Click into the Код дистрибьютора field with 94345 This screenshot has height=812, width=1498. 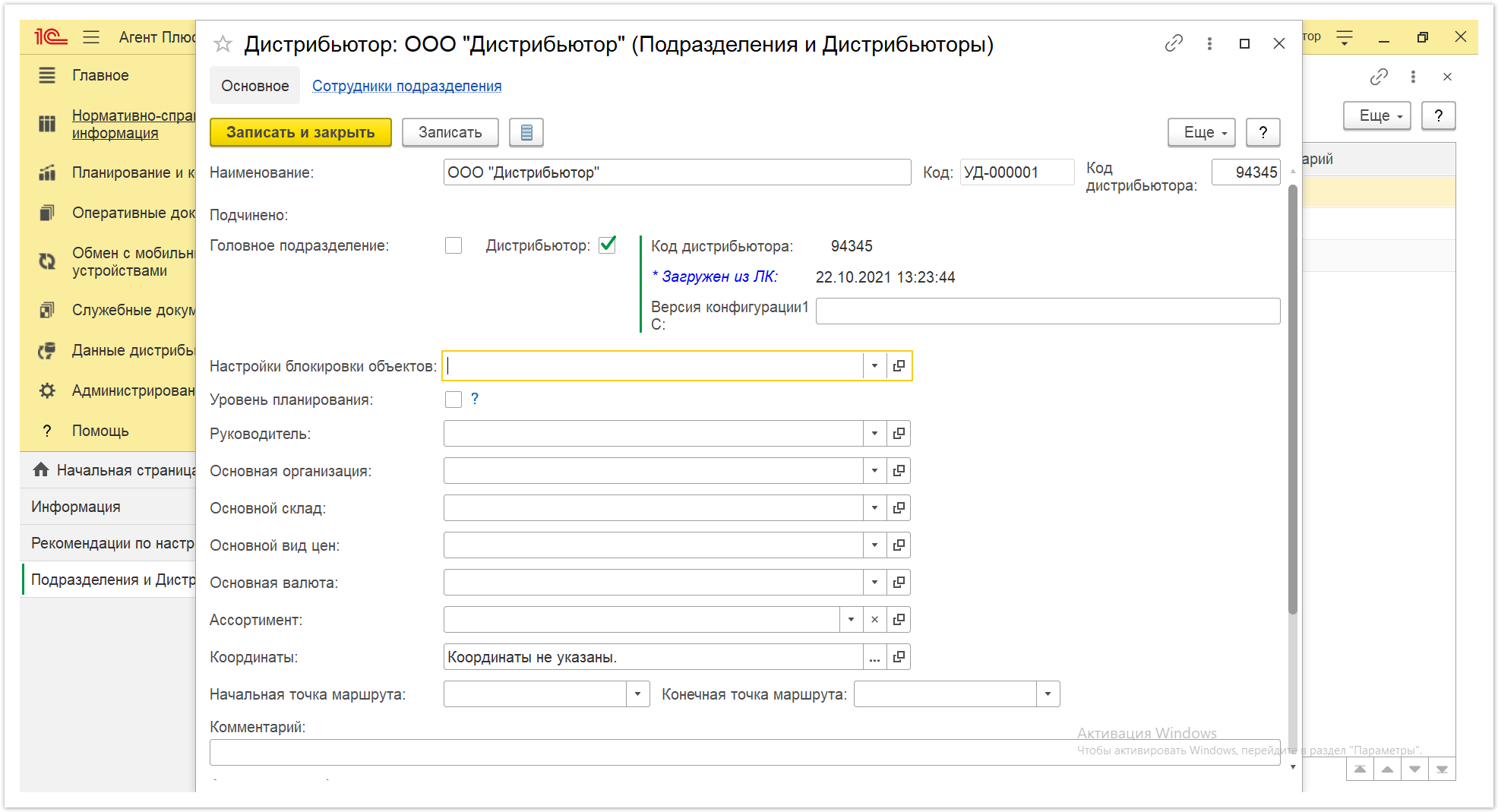(x=1246, y=172)
